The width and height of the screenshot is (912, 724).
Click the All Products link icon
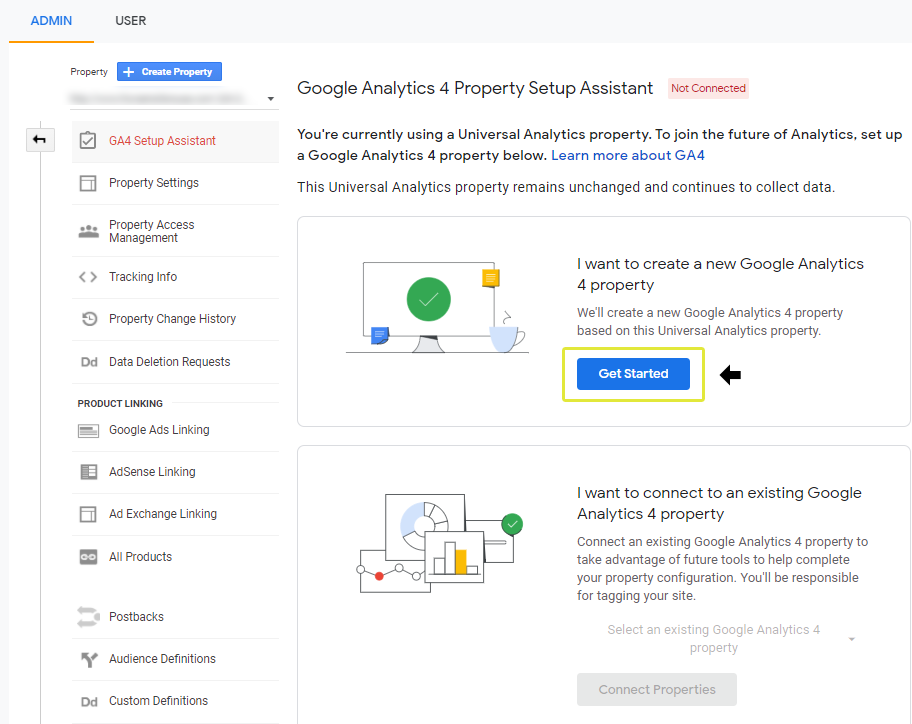click(88, 557)
